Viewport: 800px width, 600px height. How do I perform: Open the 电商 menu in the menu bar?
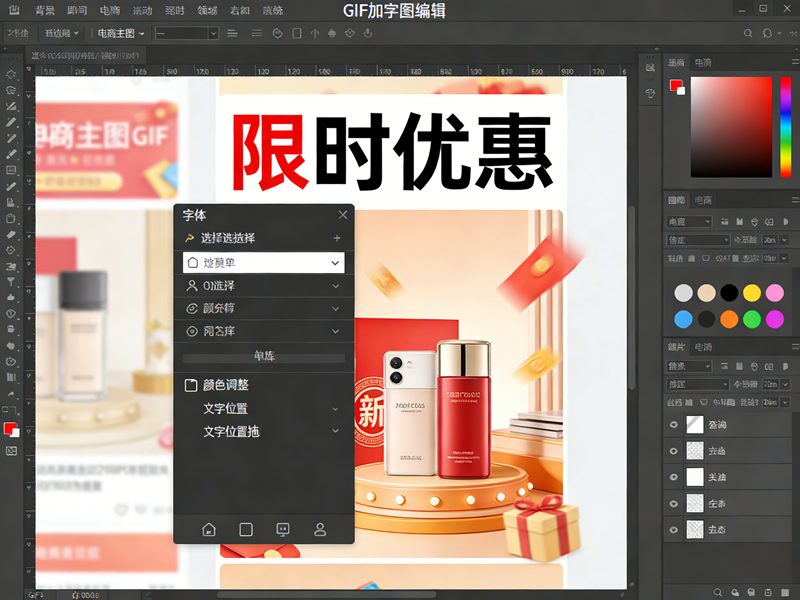110,11
